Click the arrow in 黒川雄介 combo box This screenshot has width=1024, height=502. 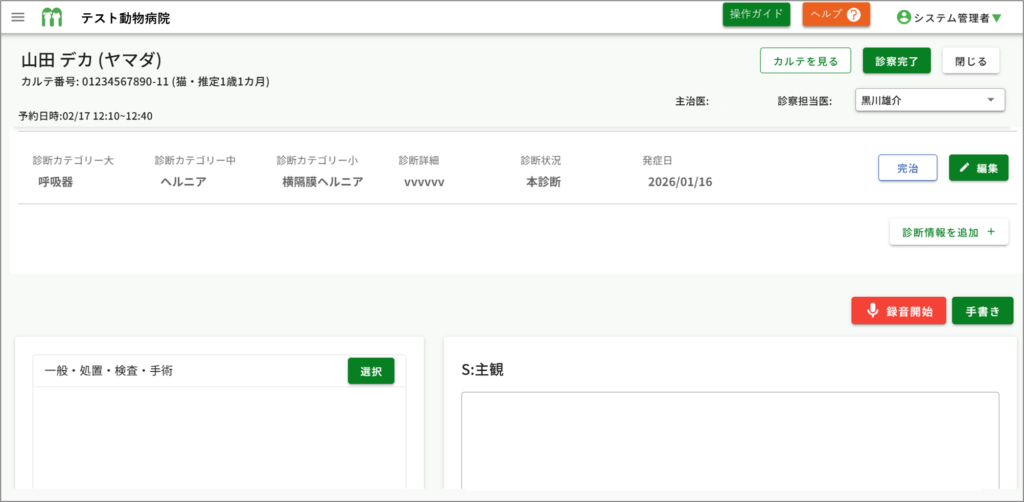(x=990, y=100)
